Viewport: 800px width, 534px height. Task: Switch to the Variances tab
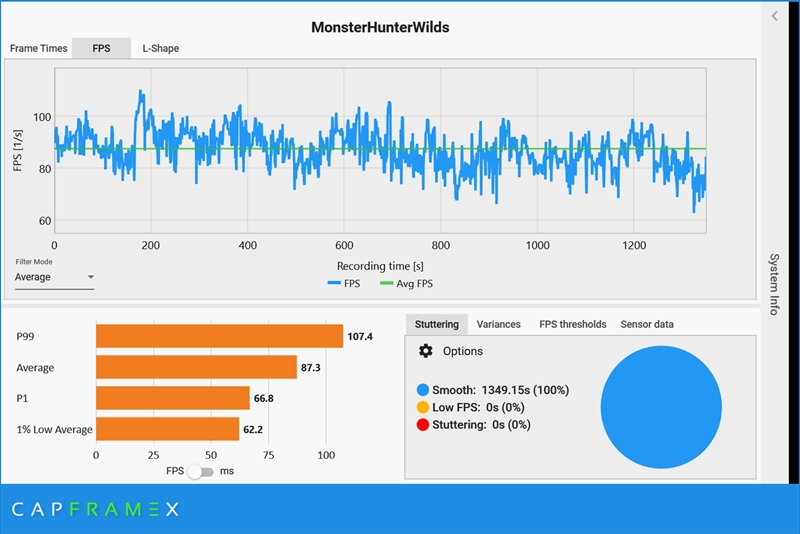tap(498, 324)
